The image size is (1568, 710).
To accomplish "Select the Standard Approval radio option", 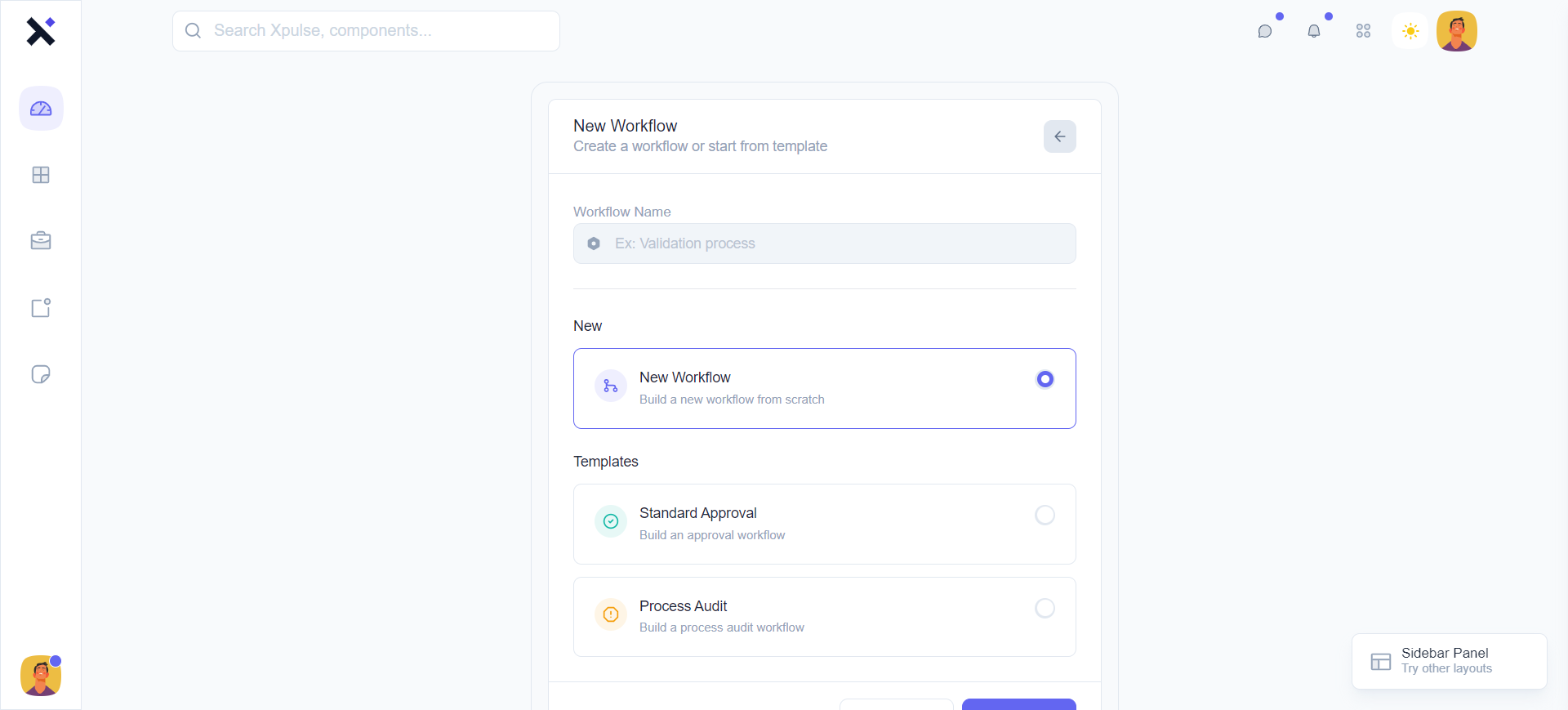I will pos(1045,515).
